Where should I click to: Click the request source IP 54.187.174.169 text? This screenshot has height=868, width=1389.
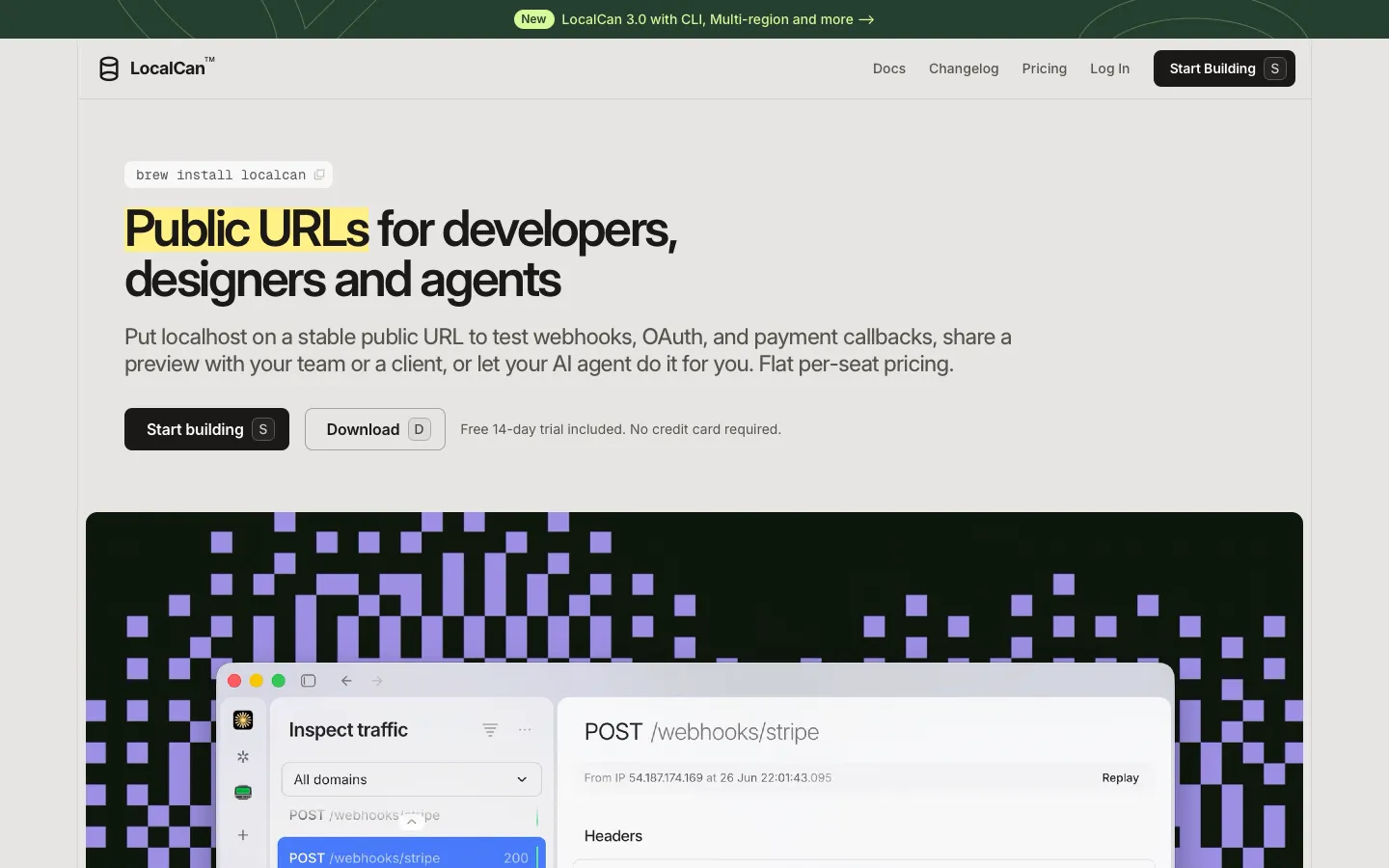(666, 777)
